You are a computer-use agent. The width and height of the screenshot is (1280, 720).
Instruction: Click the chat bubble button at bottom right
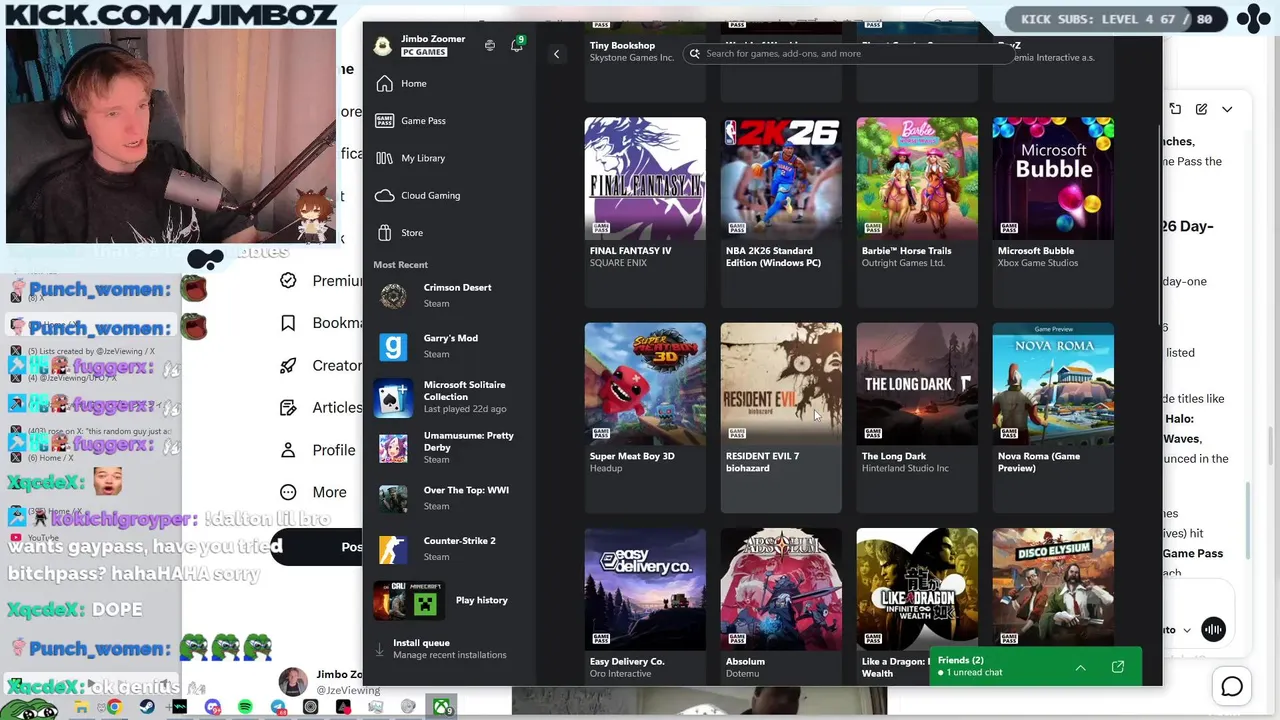[1232, 687]
